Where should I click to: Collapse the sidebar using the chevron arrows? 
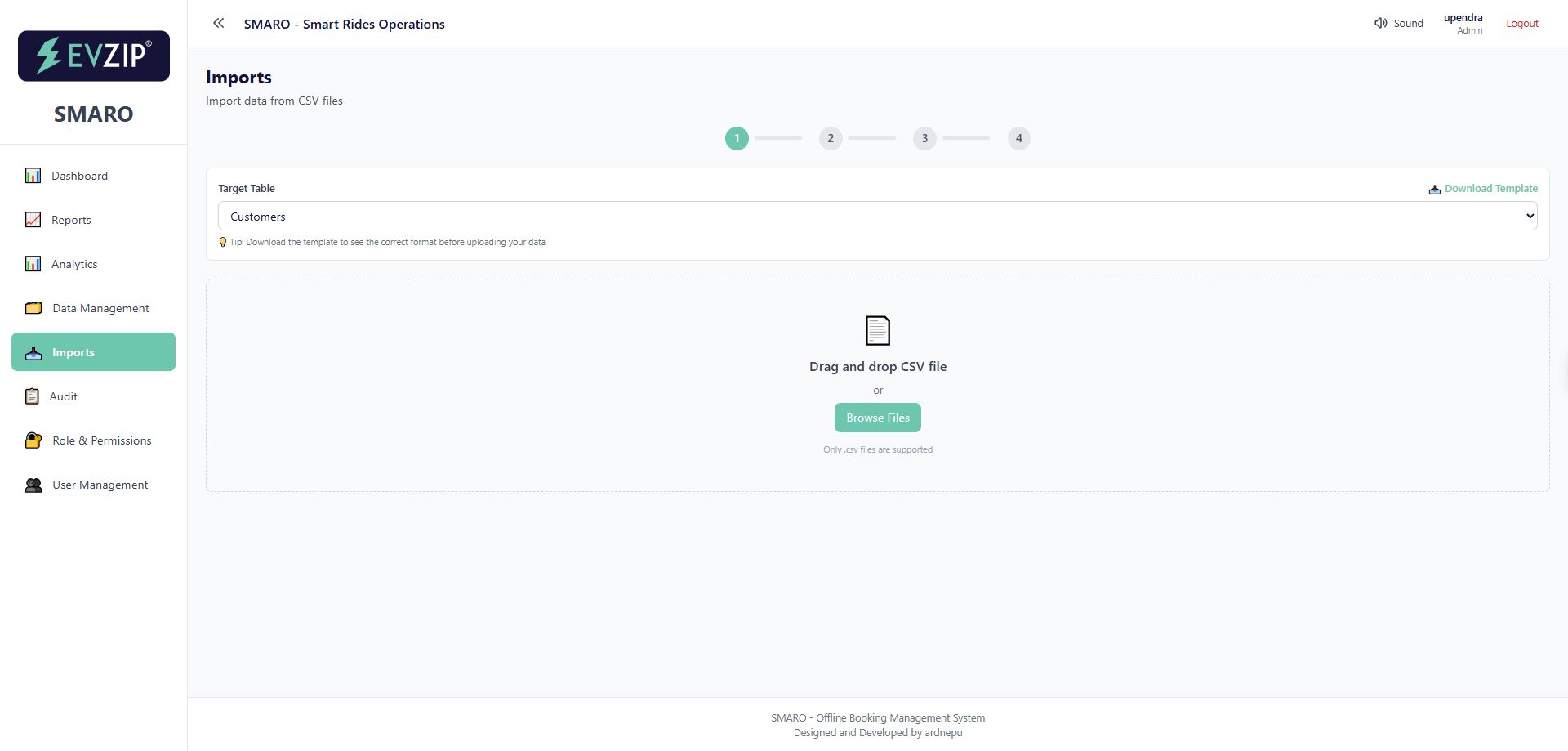click(218, 23)
